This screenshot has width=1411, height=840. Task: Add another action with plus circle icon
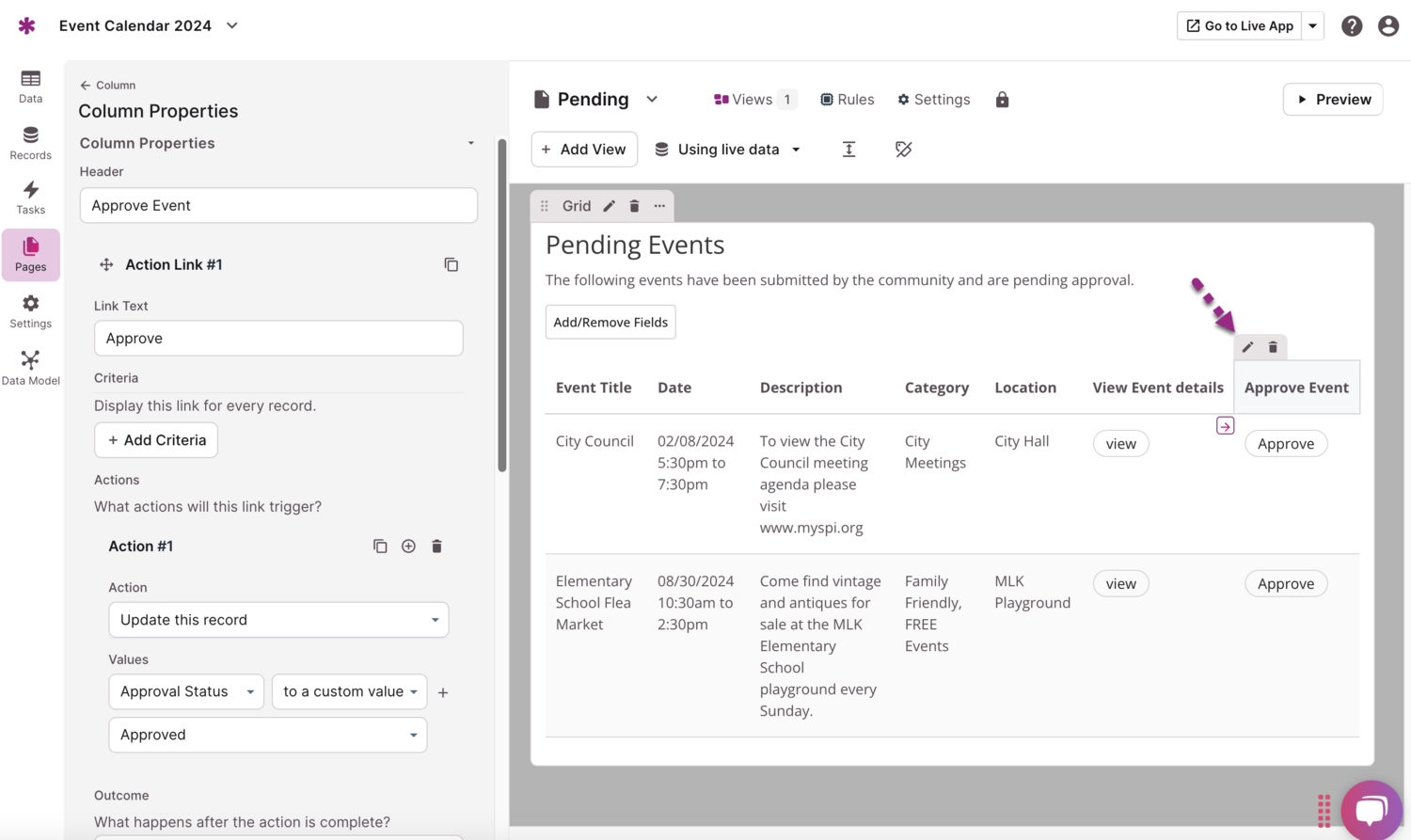point(408,547)
